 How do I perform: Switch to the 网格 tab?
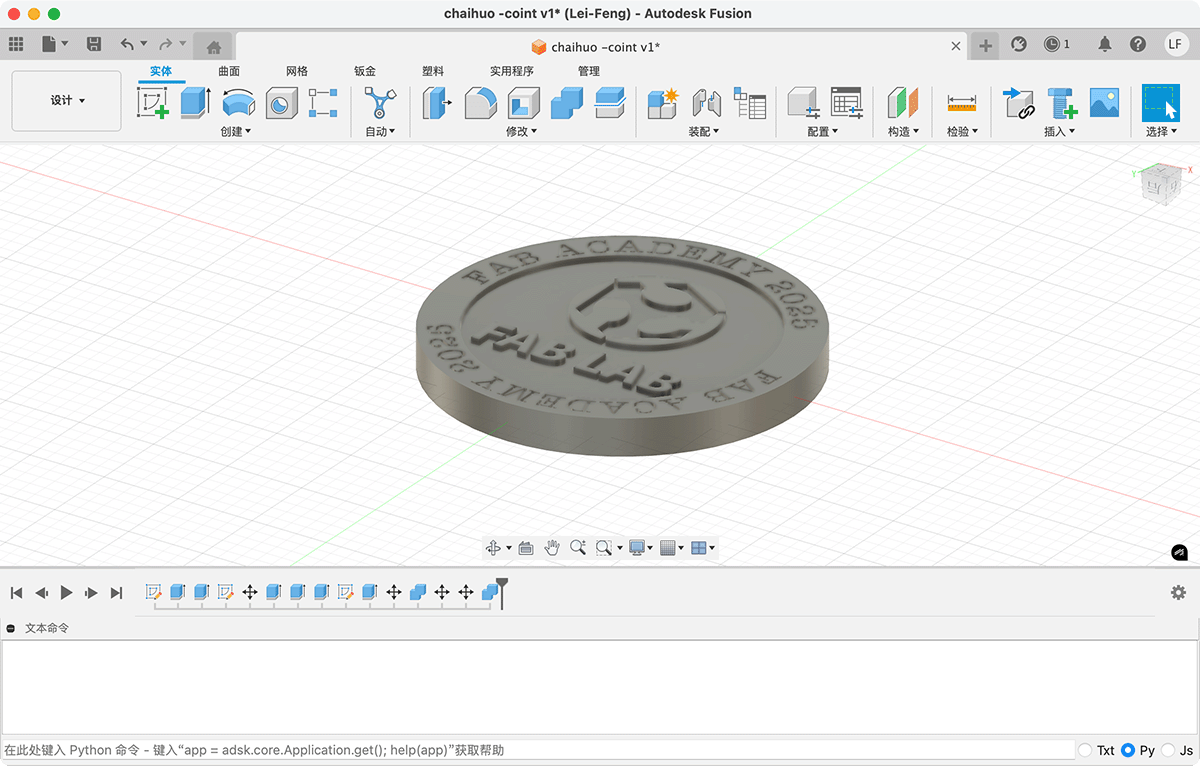[297, 71]
